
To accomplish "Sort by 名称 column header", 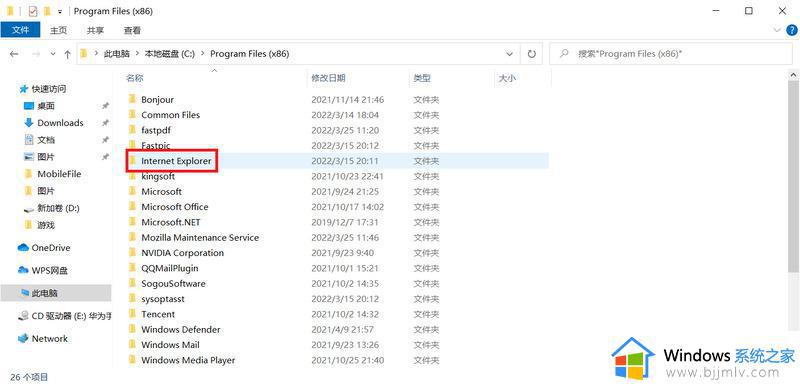I will (135, 78).
